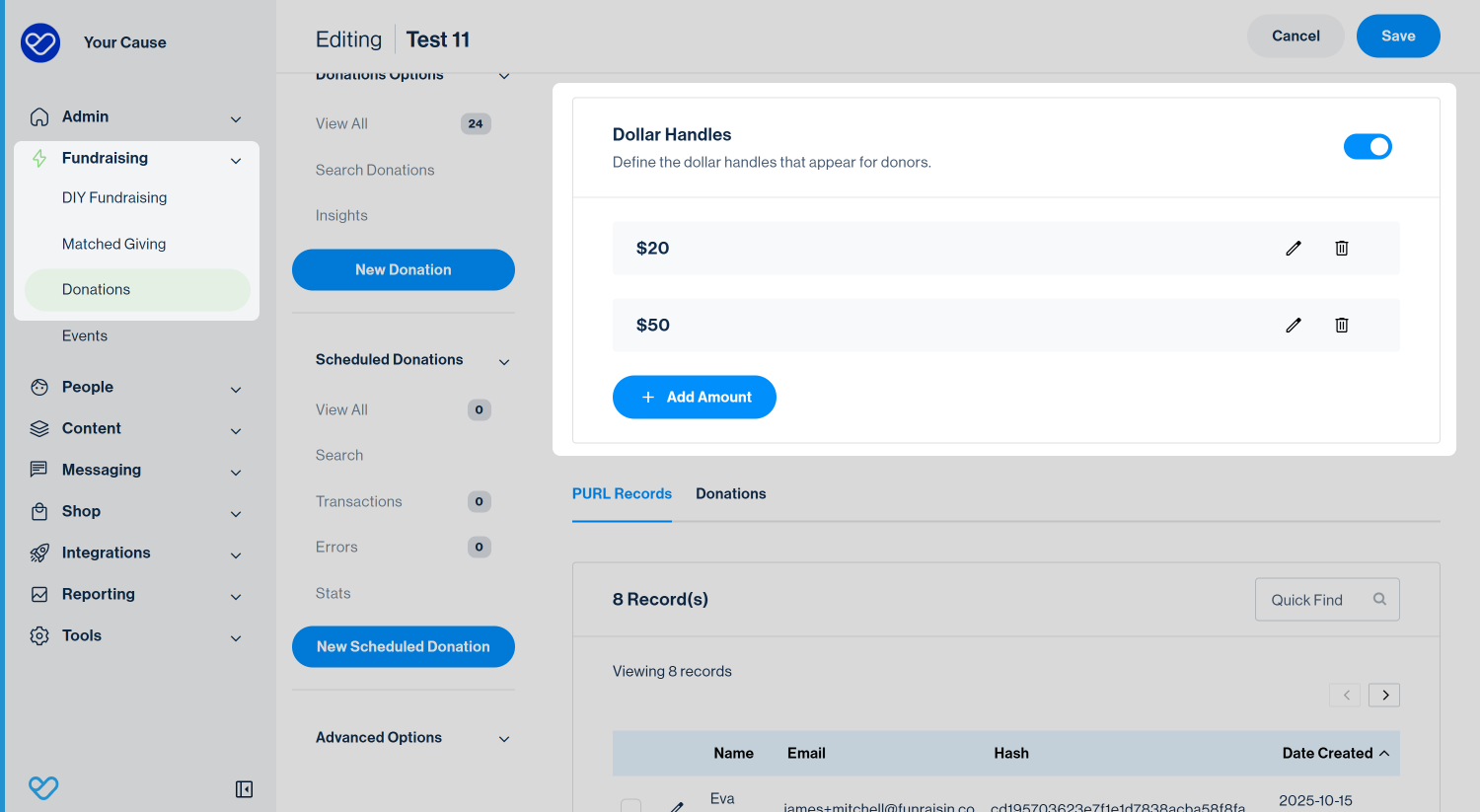The image size is (1480, 812).
Task: Collapse the Fundraising section chevron
Action: pyautogui.click(x=236, y=161)
